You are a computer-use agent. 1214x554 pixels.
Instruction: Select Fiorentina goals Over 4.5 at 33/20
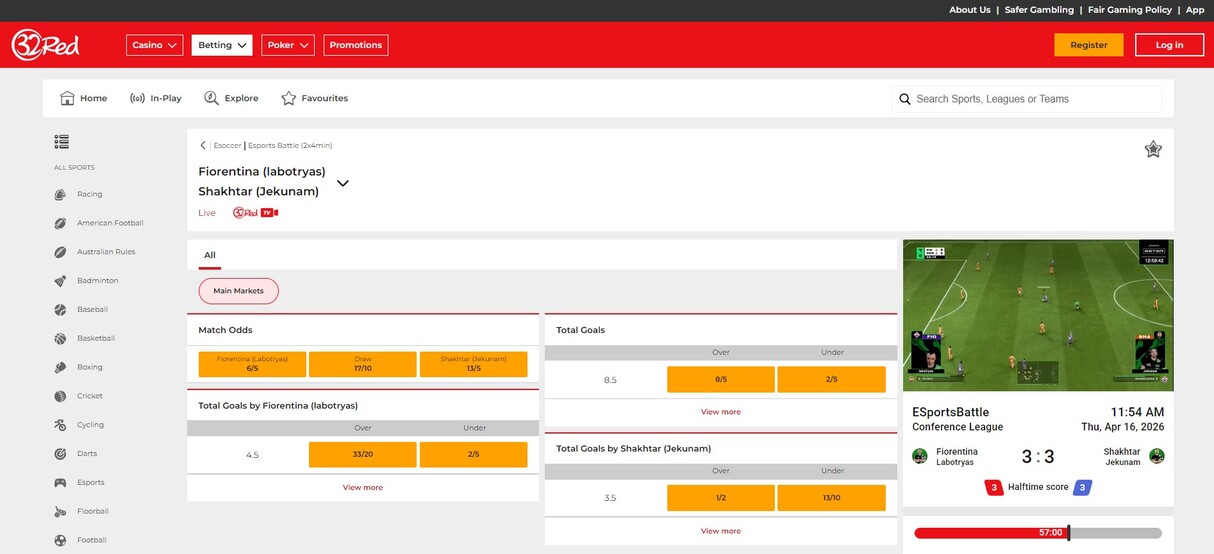click(363, 454)
